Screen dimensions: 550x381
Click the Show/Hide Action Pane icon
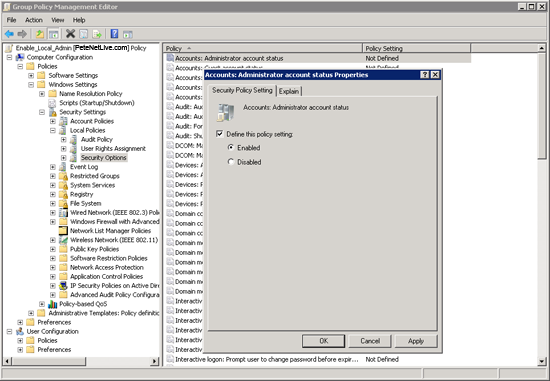(128, 34)
